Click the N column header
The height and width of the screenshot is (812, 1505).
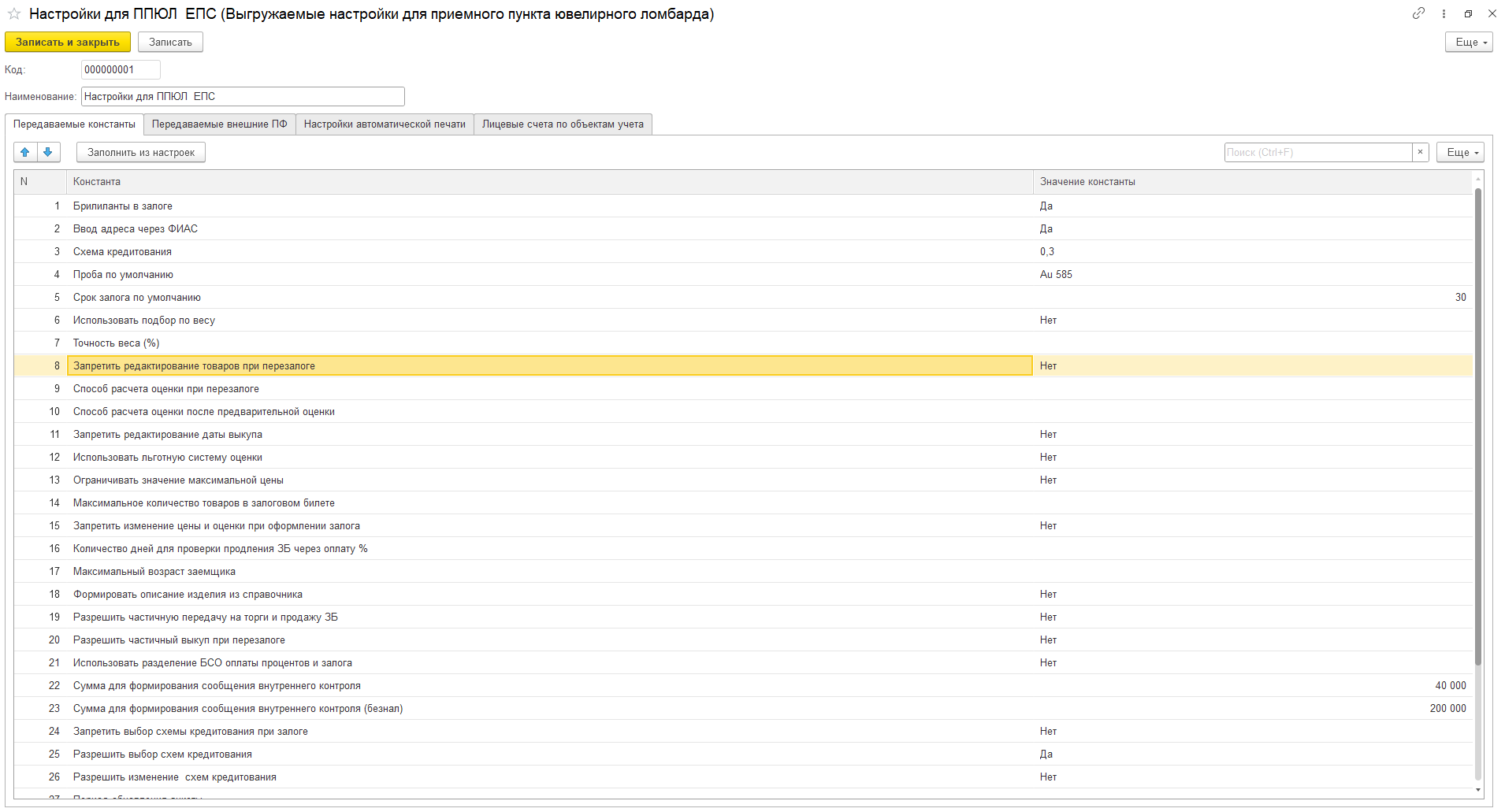[39, 182]
